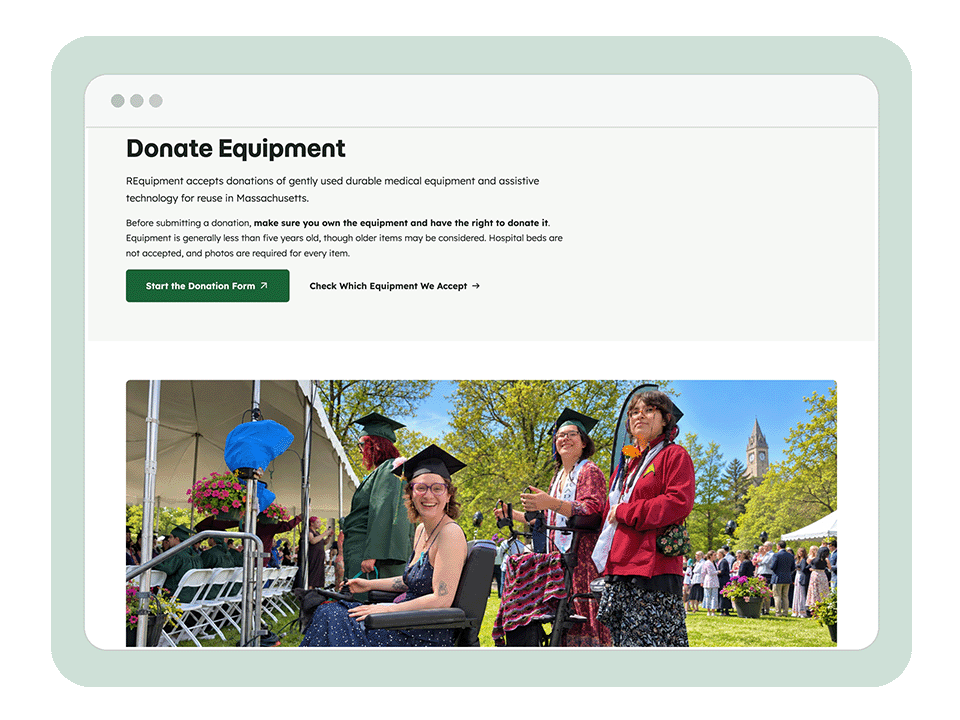
Task: Click the graduation ceremony photo
Action: pos(481,513)
